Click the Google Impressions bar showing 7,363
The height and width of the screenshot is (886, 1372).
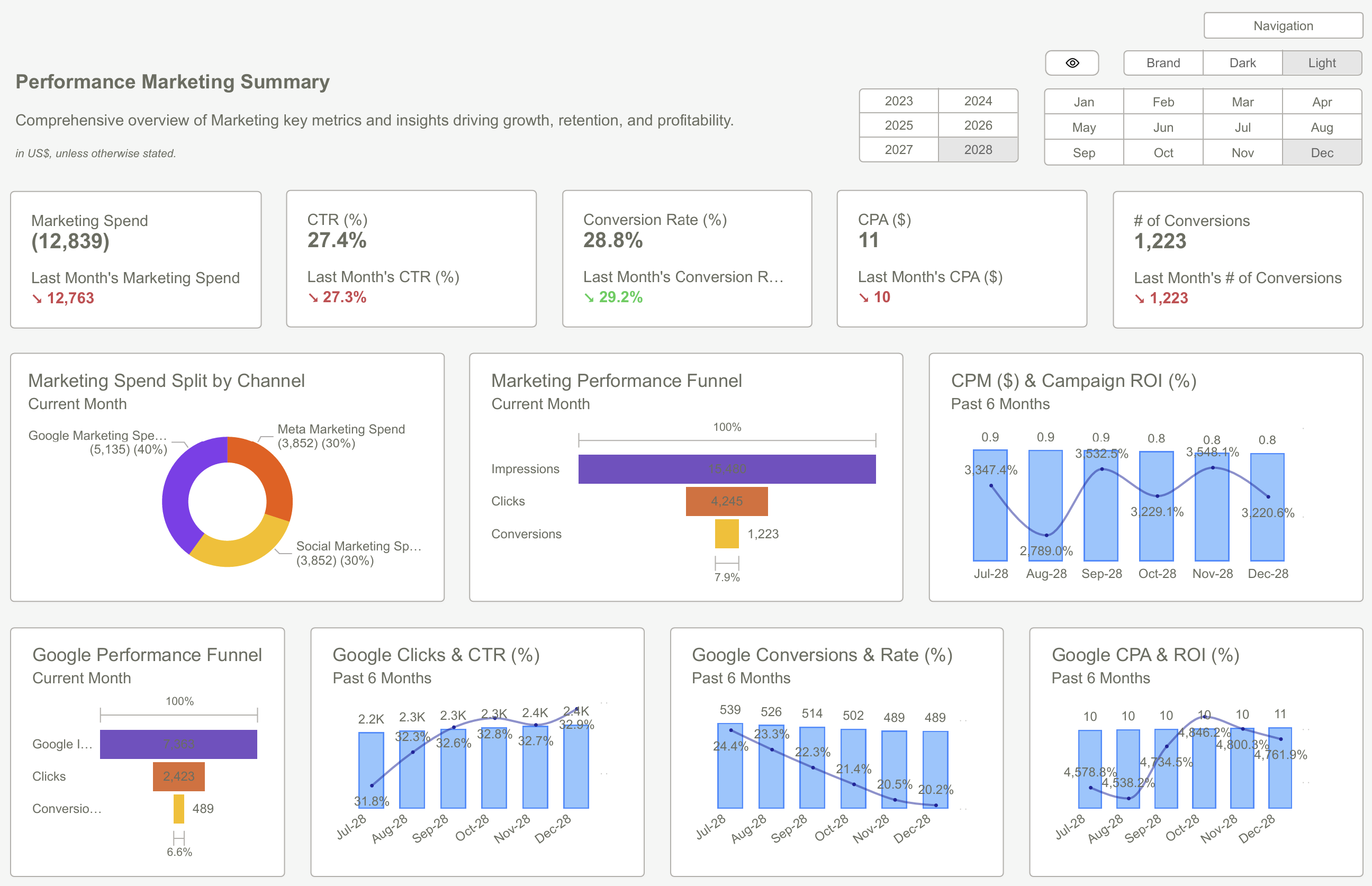coord(178,744)
